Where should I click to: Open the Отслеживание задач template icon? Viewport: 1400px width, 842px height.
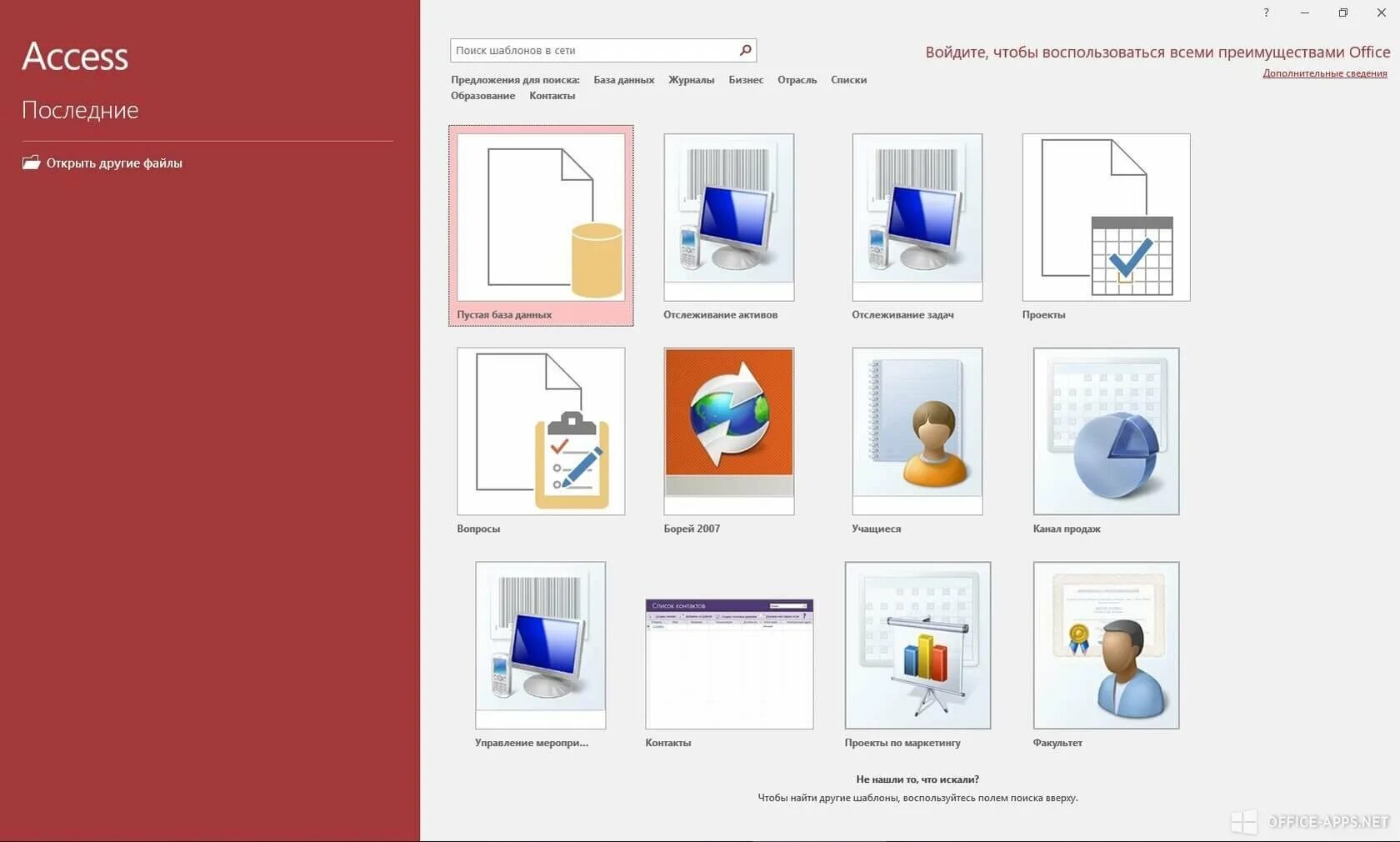click(x=917, y=217)
